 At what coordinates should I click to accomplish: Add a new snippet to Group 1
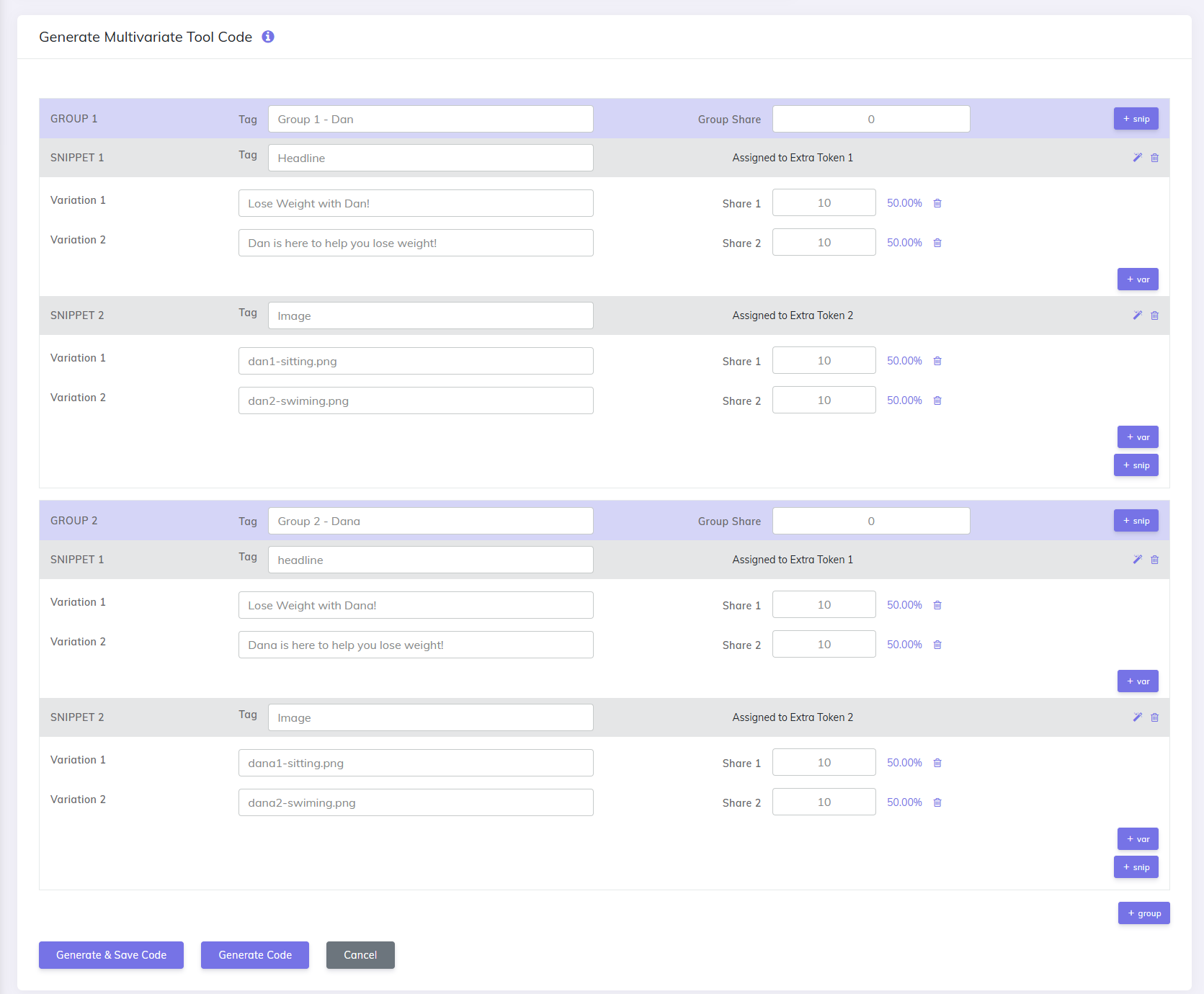click(x=1136, y=465)
